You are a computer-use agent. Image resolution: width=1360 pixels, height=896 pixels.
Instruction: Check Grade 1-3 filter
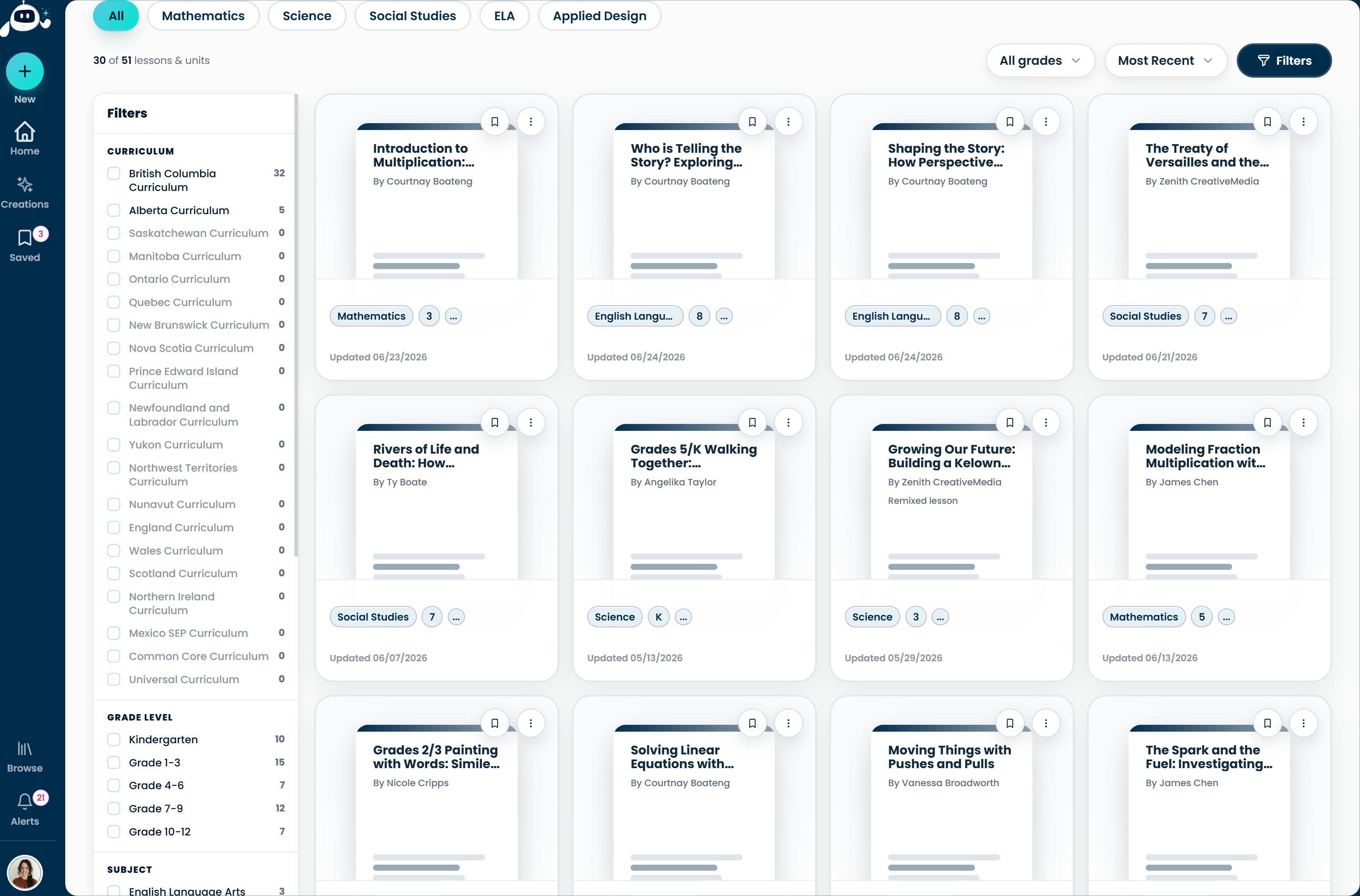(x=114, y=762)
